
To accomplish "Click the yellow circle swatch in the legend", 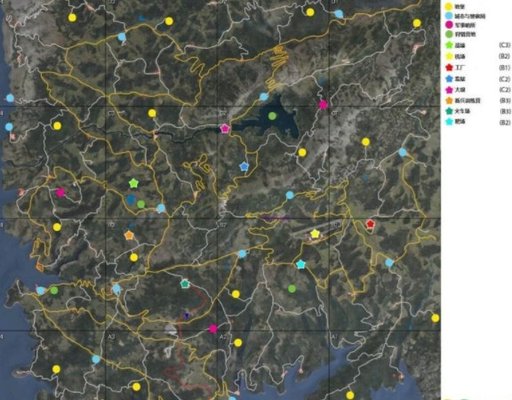I will click(449, 6).
